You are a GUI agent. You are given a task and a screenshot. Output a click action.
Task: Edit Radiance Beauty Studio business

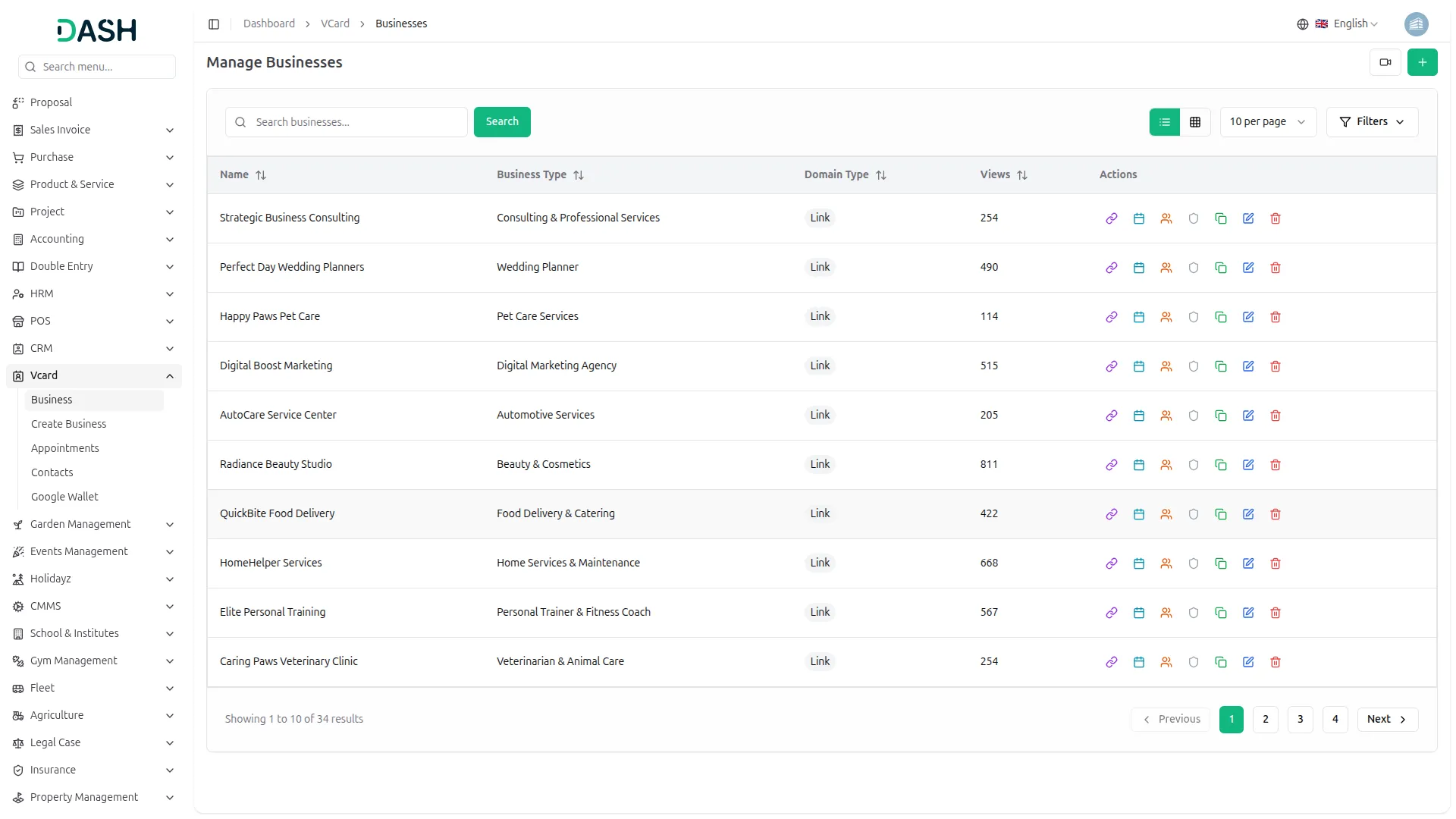[x=1248, y=465]
